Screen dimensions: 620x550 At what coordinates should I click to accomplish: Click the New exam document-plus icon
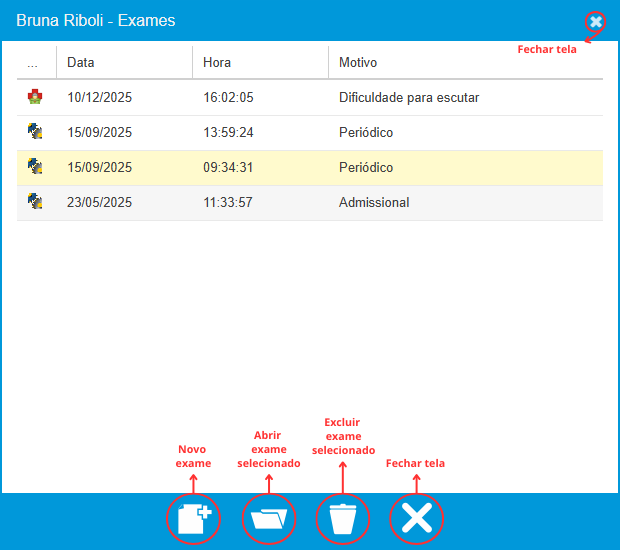pyautogui.click(x=194, y=518)
